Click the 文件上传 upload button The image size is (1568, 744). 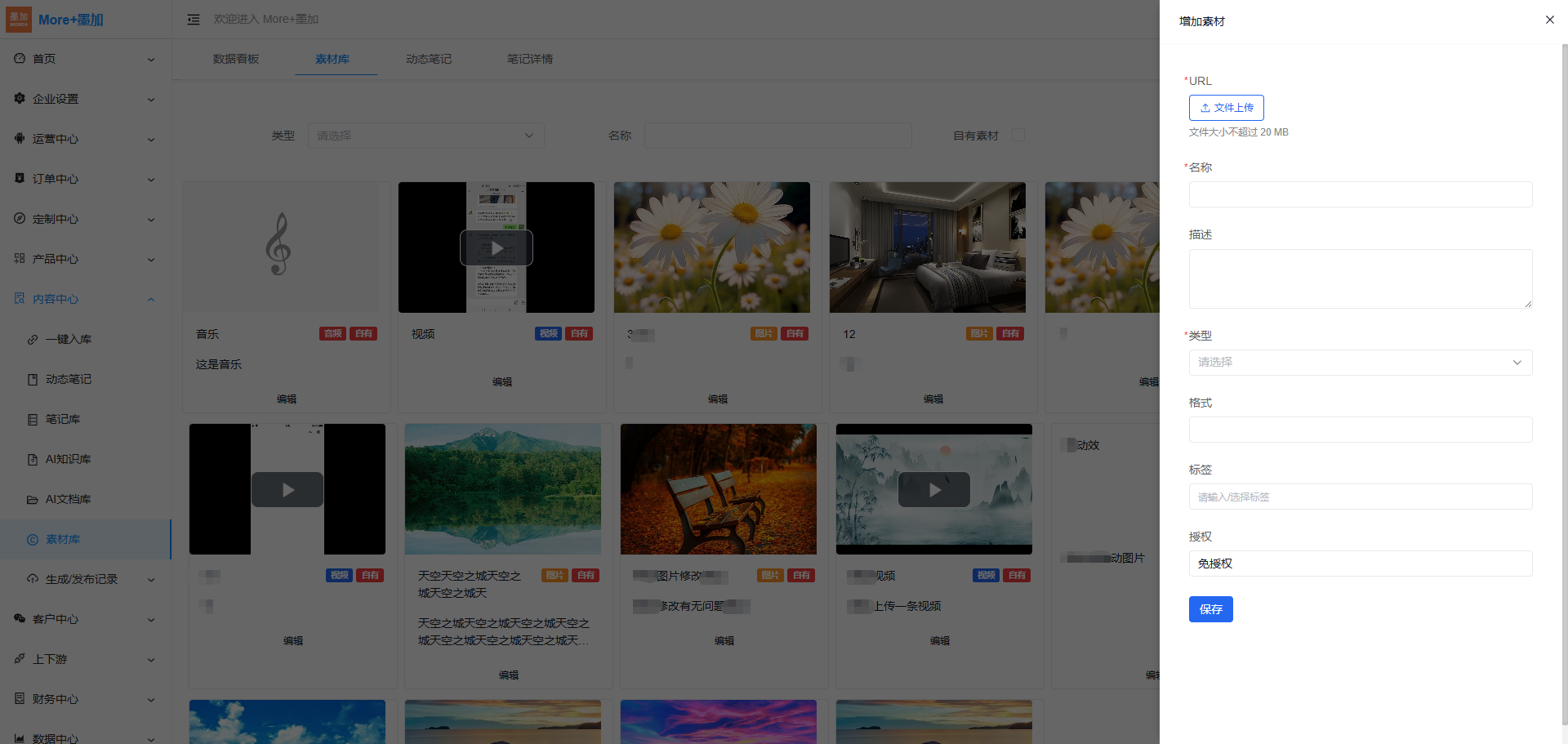1226,108
